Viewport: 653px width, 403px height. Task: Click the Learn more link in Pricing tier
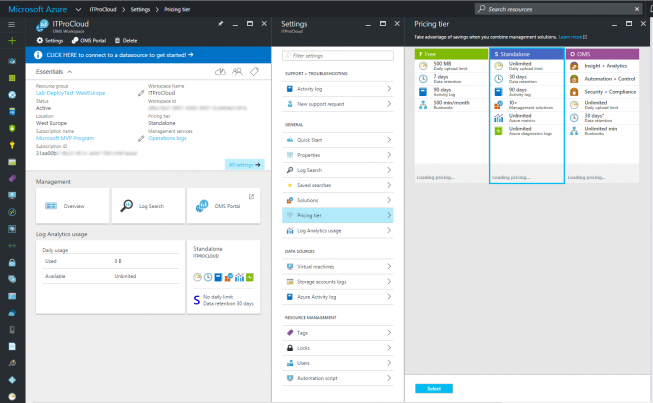573,37
